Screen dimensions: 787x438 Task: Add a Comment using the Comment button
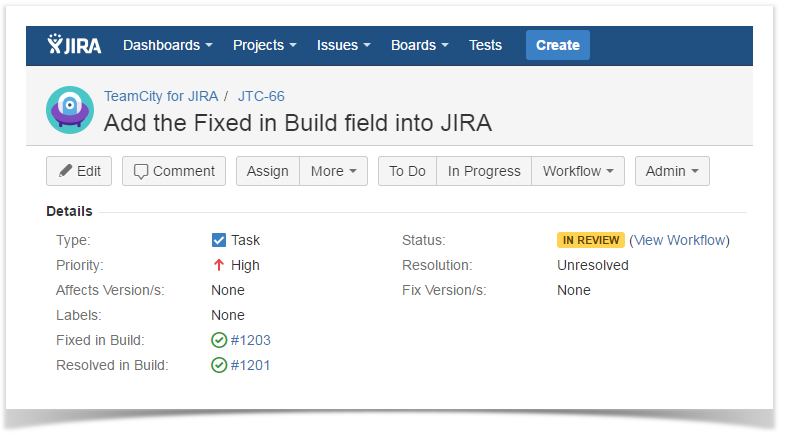tap(174, 171)
